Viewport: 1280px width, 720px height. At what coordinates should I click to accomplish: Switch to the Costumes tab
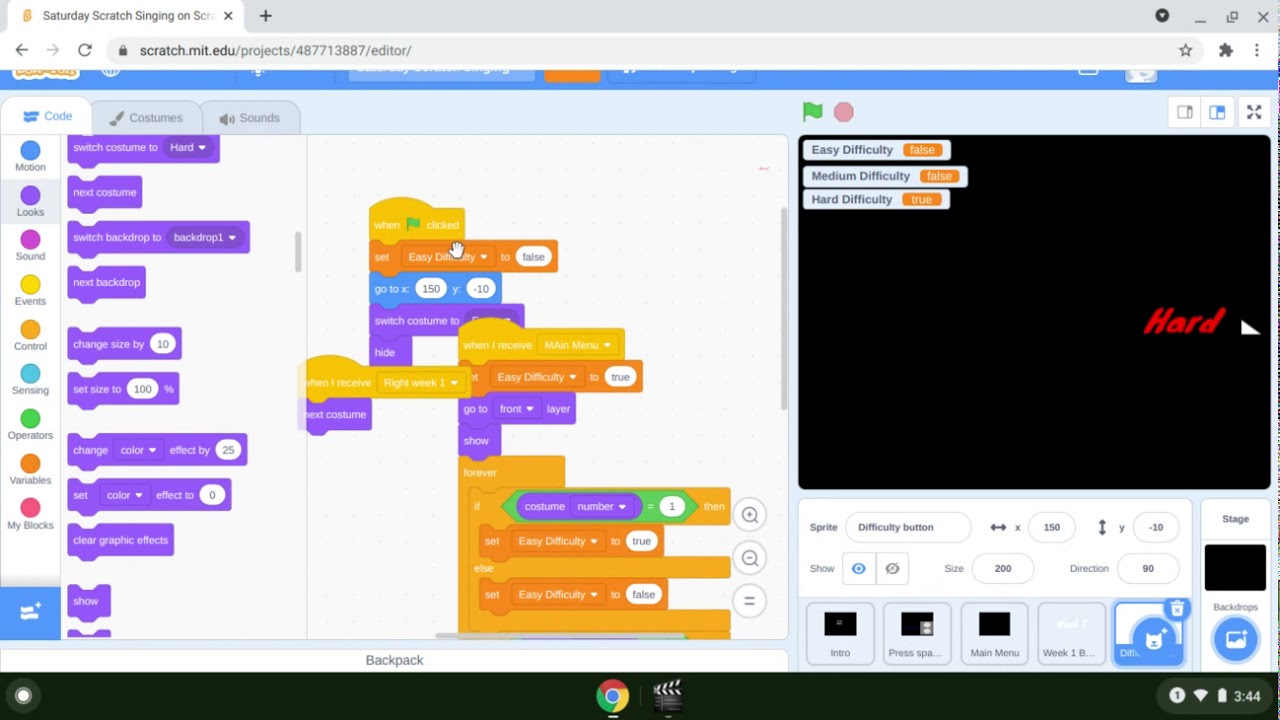146,117
